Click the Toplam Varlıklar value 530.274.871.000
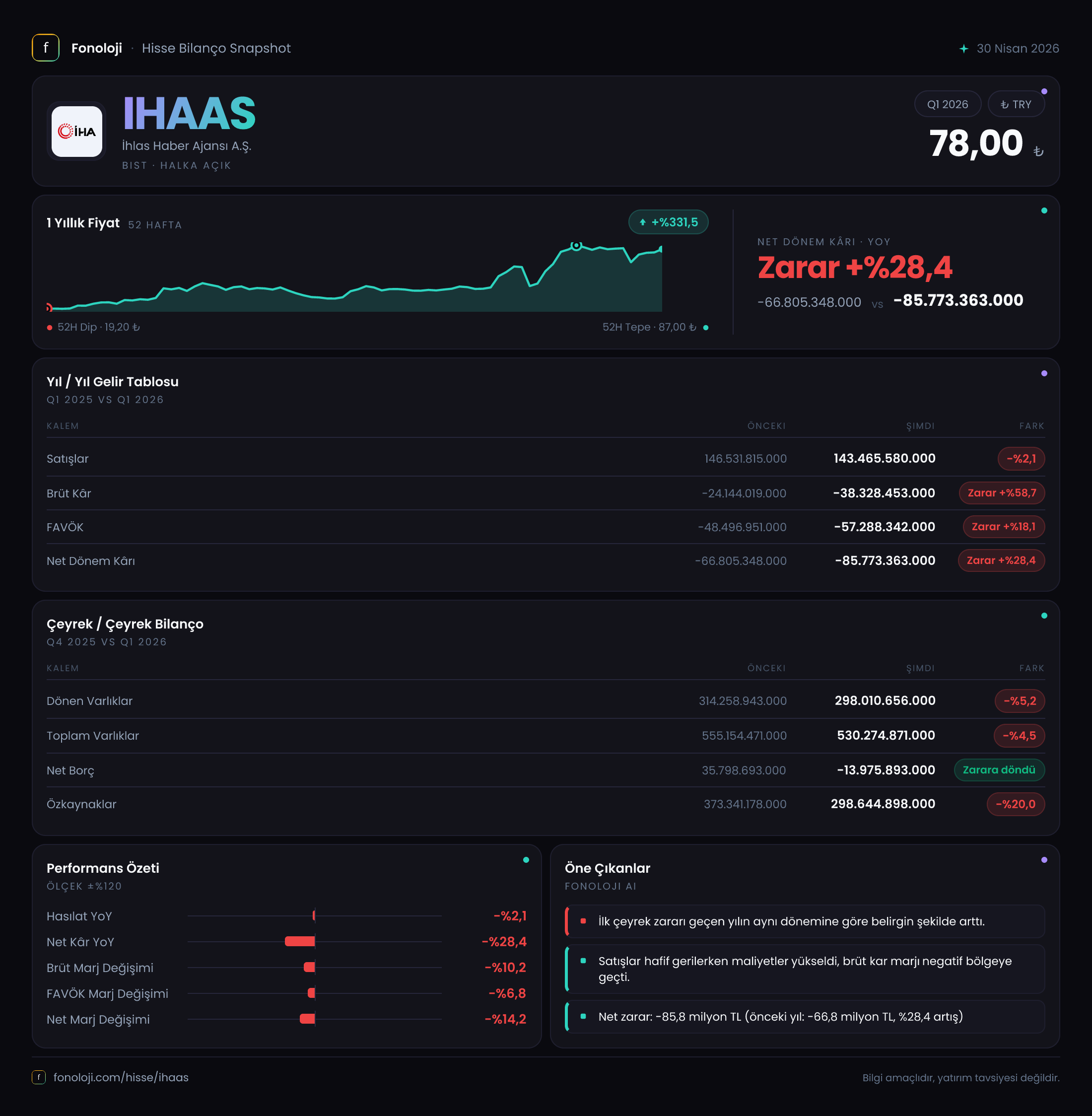1092x1116 pixels. [886, 736]
